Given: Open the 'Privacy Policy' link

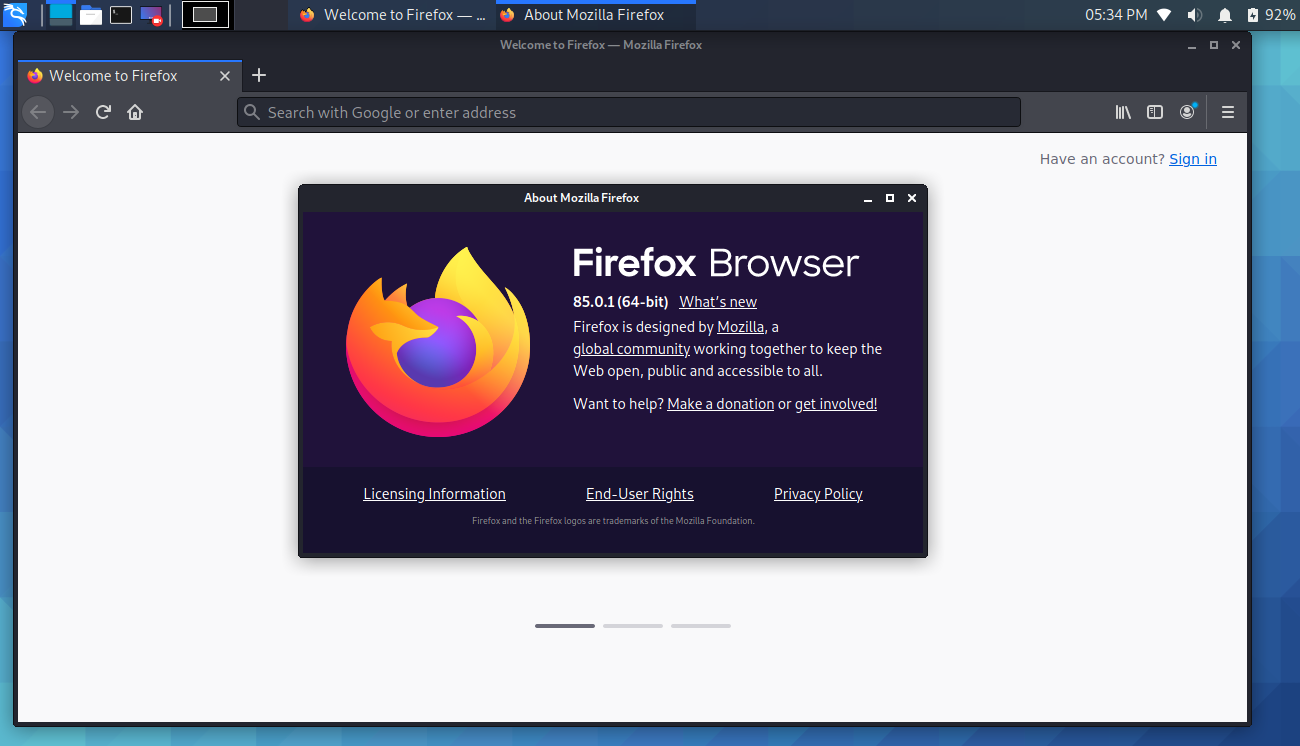Looking at the screenshot, I should 818,494.
